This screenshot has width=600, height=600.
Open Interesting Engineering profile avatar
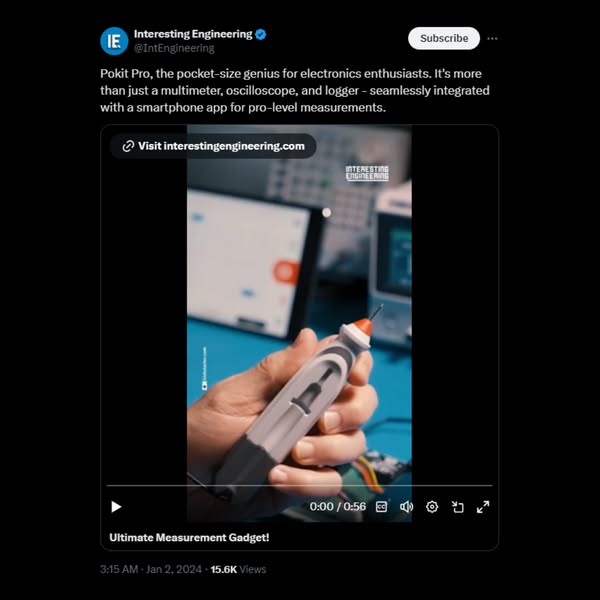click(x=114, y=41)
